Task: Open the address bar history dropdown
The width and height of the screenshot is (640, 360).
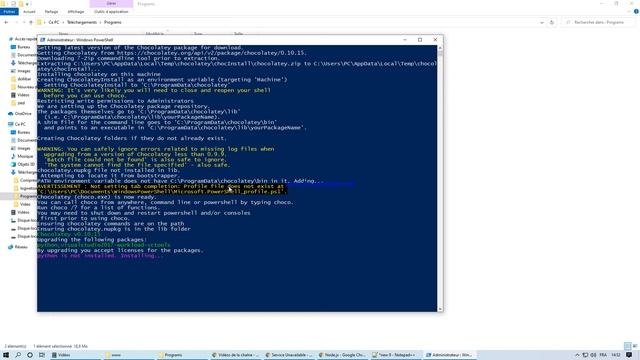Action: (x=542, y=22)
